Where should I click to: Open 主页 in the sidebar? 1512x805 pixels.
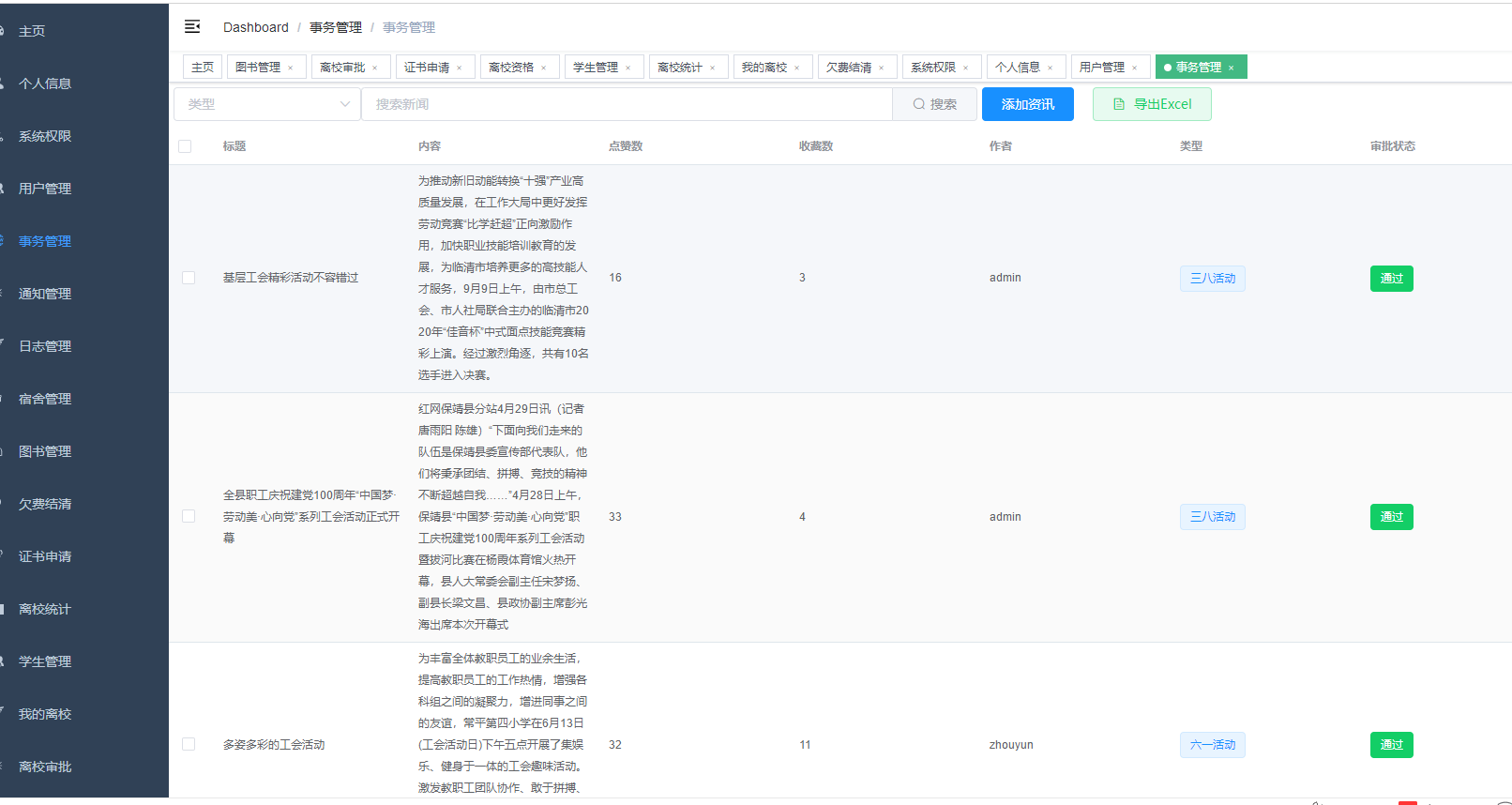click(84, 31)
